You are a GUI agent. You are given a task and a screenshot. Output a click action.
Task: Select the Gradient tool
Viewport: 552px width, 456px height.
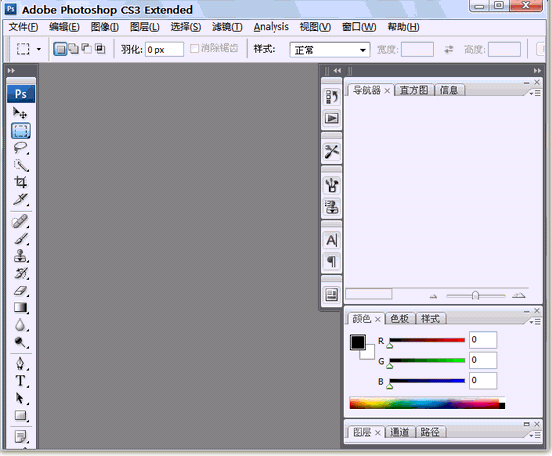(x=20, y=308)
